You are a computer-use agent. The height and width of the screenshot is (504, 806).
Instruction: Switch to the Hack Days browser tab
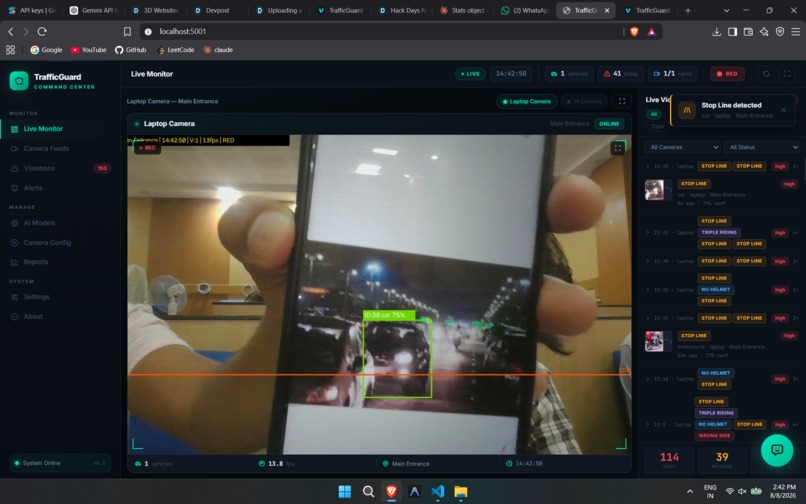pyautogui.click(x=402, y=10)
